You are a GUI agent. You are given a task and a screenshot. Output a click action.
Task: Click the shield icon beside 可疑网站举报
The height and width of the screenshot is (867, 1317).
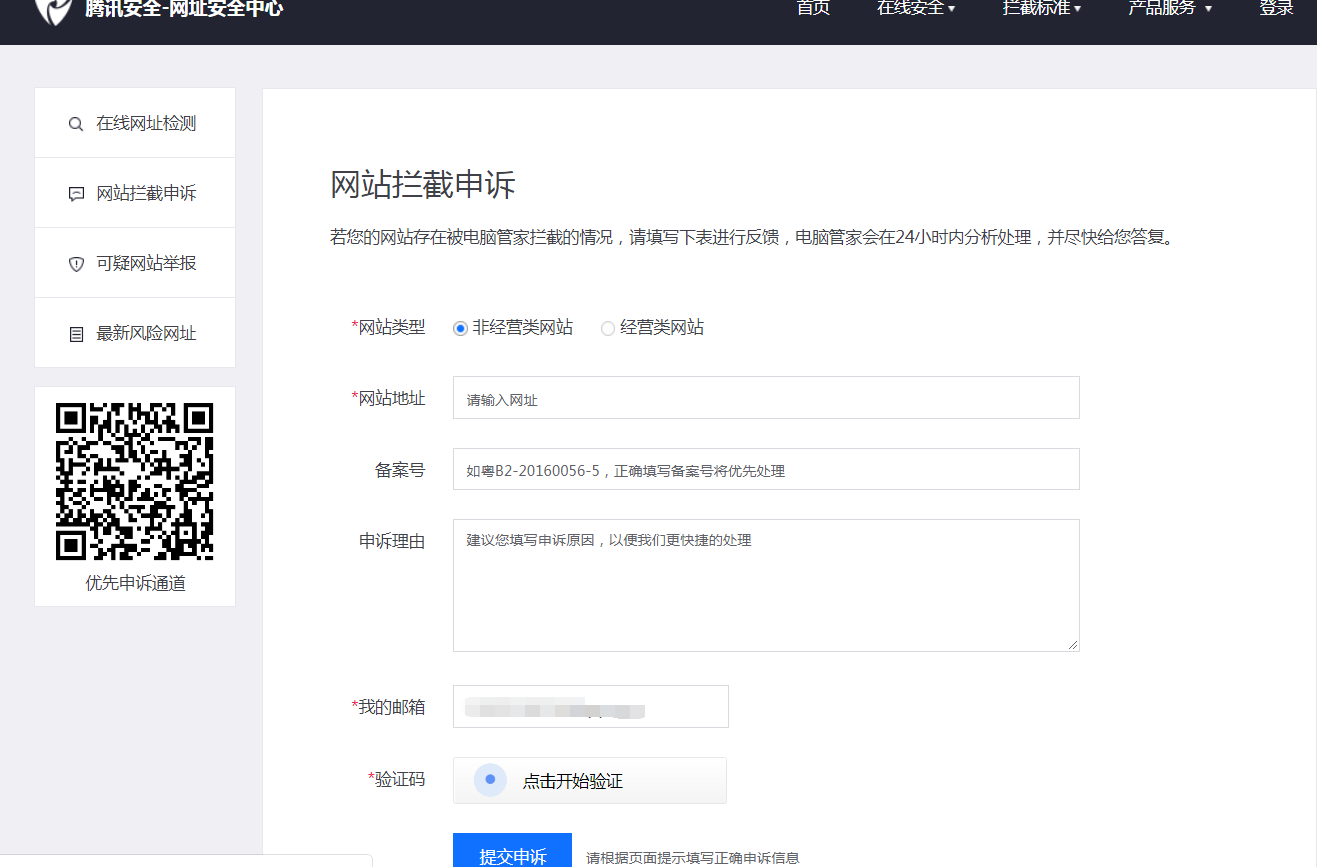click(x=76, y=264)
